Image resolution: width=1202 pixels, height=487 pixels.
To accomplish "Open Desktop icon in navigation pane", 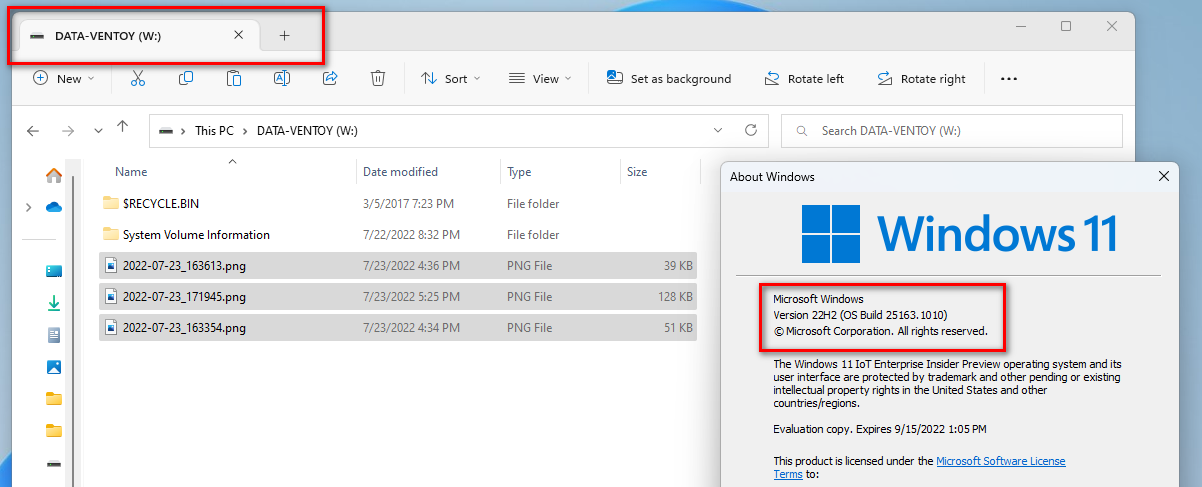I will pos(54,271).
